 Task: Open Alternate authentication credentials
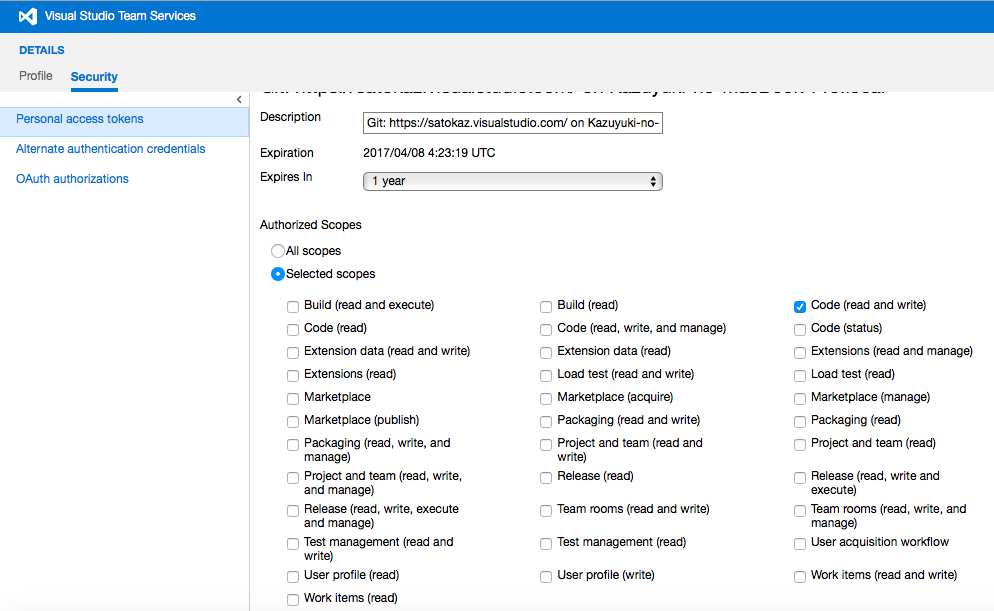coord(110,148)
